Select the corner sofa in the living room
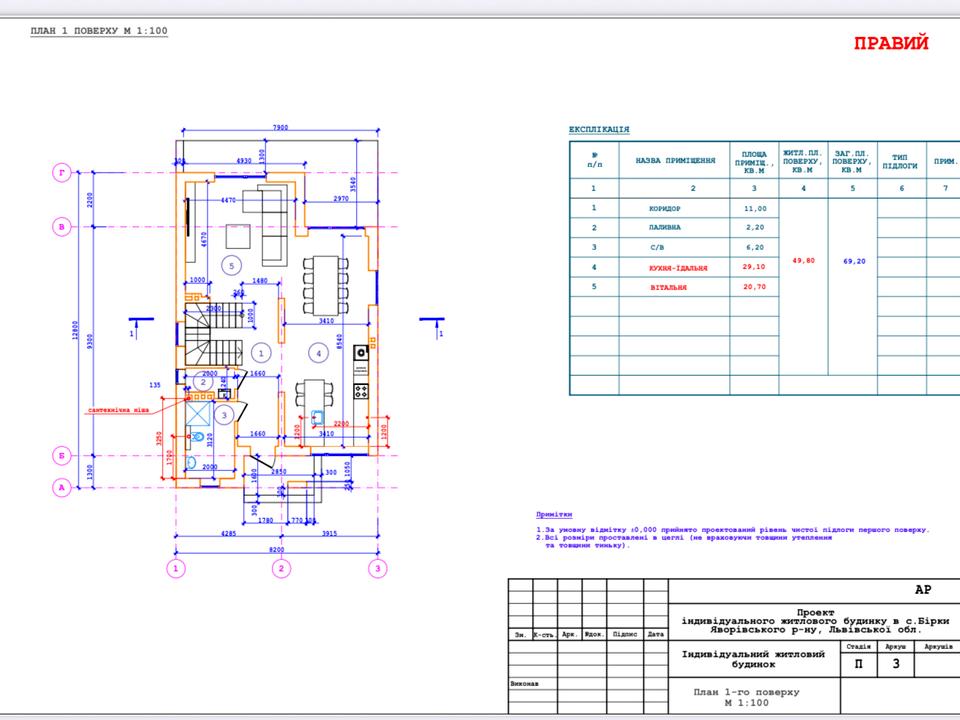960x720 pixels. pos(272,215)
